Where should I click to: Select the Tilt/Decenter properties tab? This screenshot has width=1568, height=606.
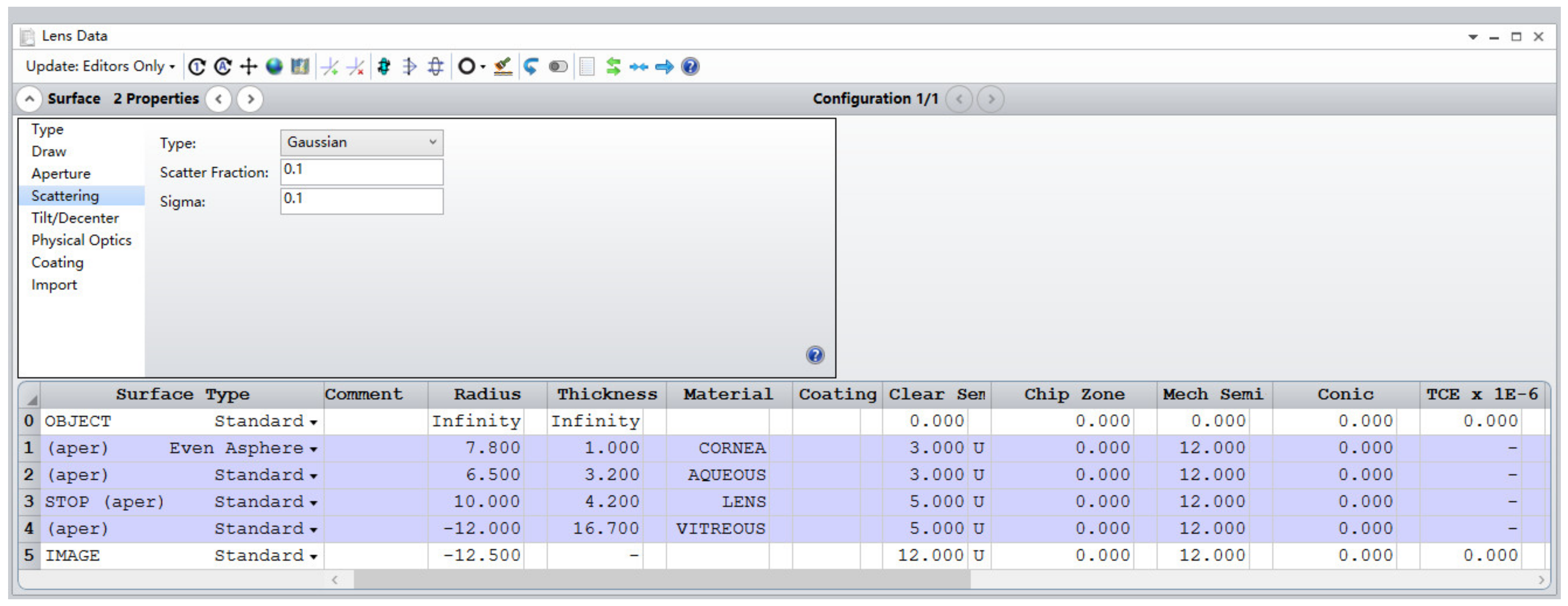tap(75, 218)
